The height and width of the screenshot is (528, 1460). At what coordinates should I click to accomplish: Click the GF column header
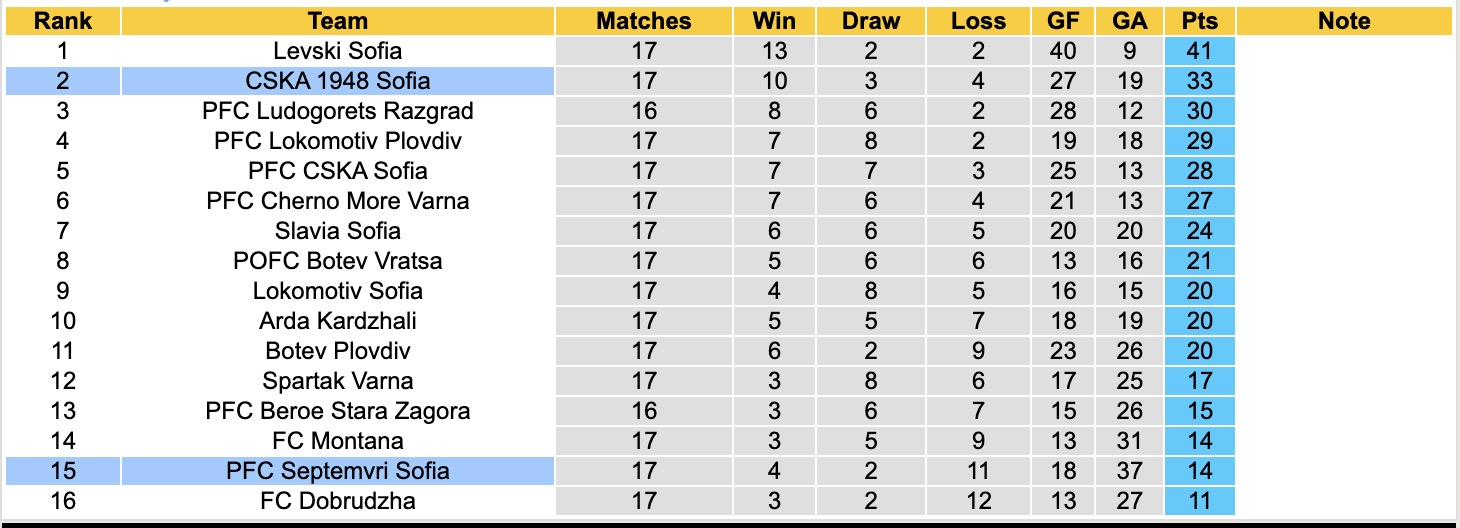[1063, 21]
